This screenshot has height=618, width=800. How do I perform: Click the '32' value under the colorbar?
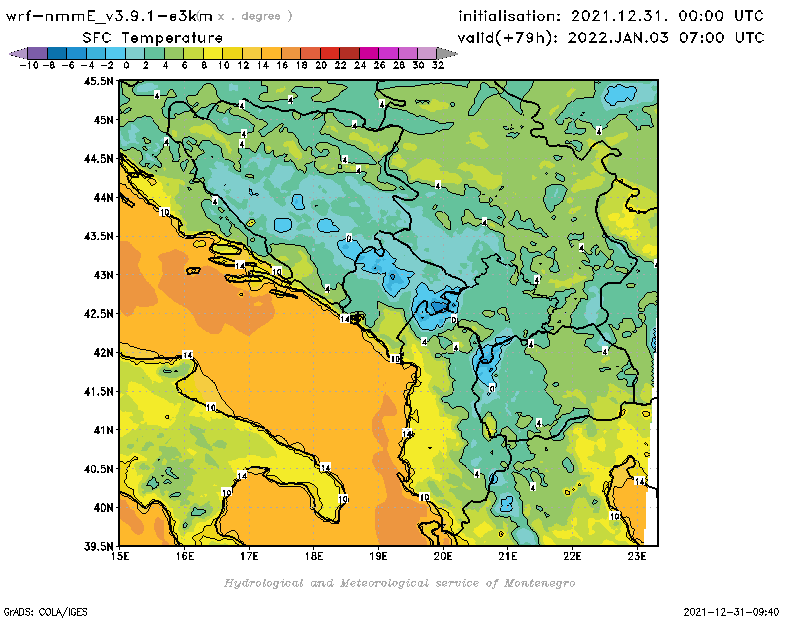tap(438, 65)
